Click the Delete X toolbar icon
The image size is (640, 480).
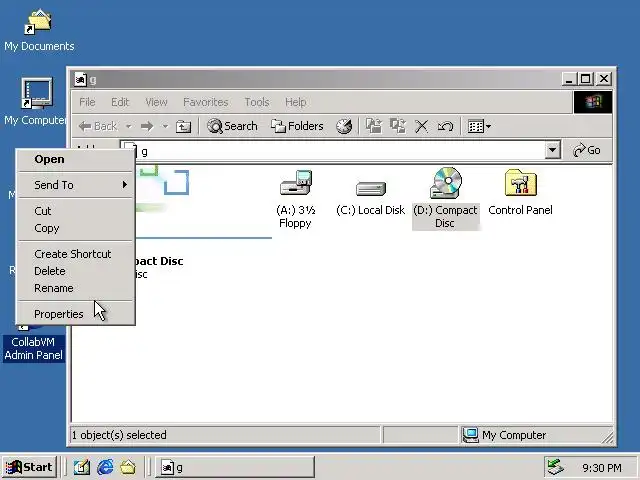pyautogui.click(x=421, y=126)
